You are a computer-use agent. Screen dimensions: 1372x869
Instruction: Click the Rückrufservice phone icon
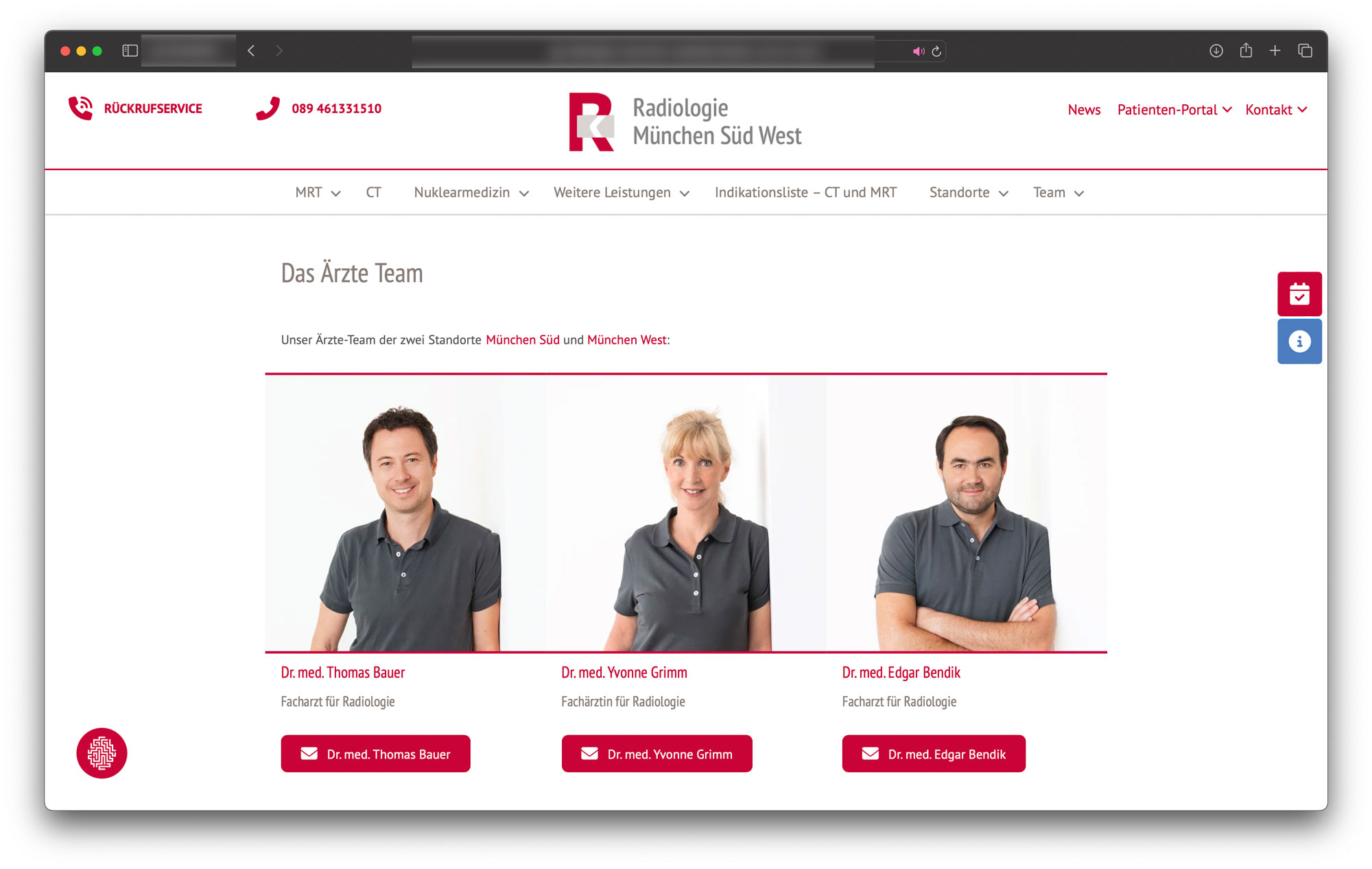[x=80, y=108]
